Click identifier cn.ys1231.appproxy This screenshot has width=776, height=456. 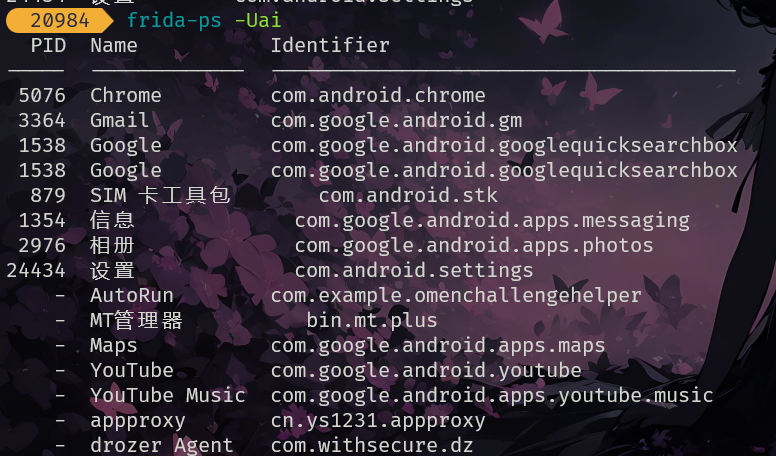coord(378,422)
